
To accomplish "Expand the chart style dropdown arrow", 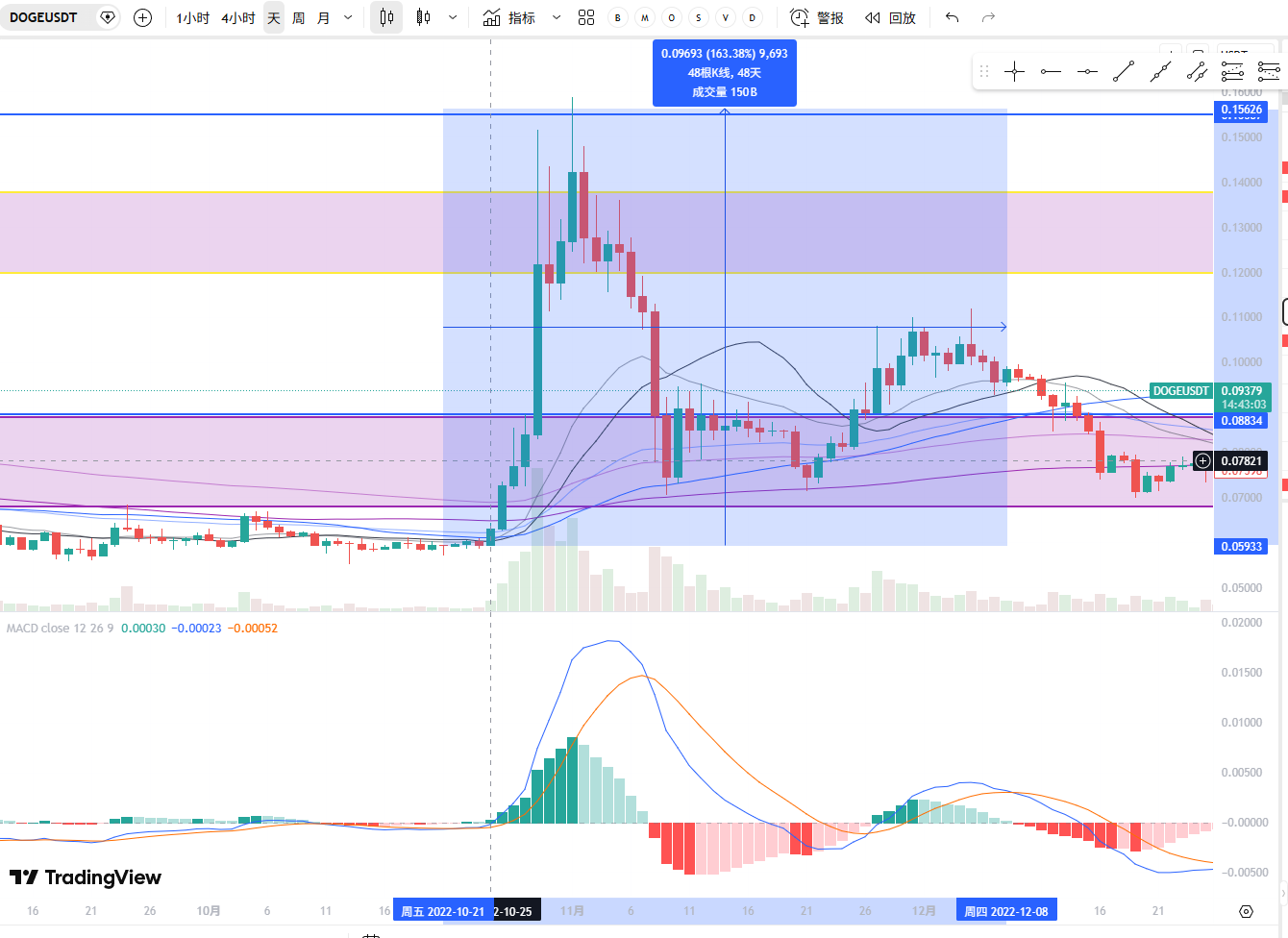I will coord(453,17).
